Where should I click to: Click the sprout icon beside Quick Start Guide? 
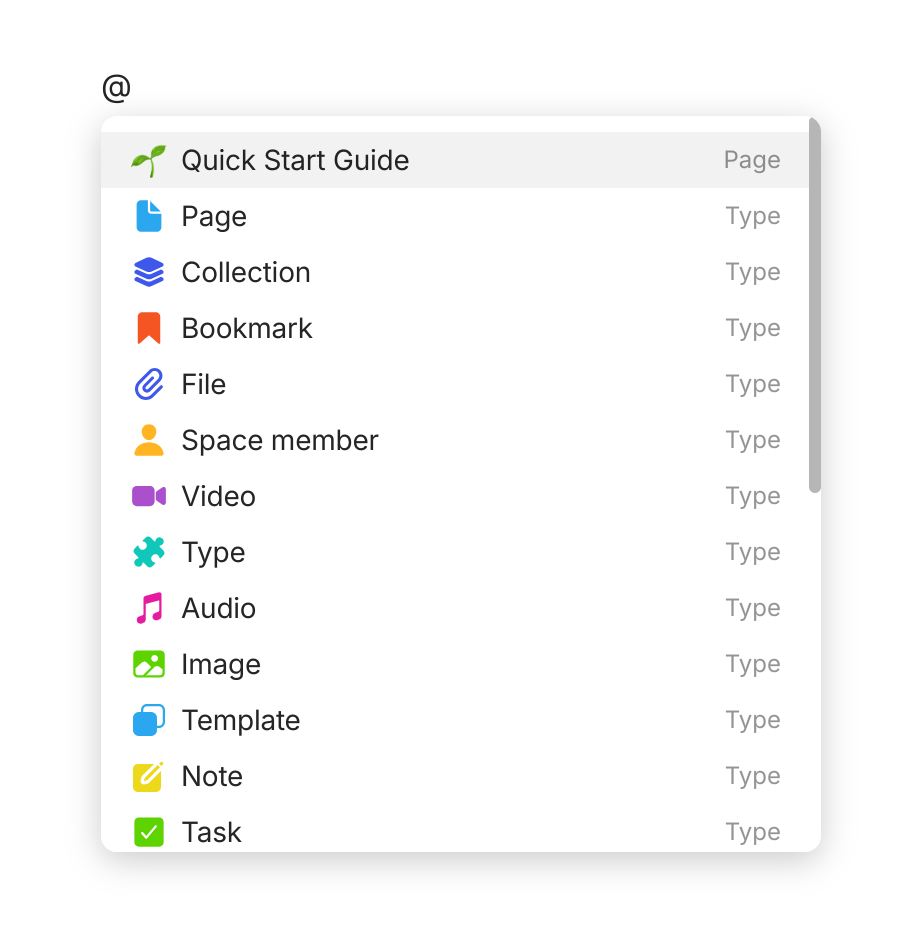tap(149, 161)
